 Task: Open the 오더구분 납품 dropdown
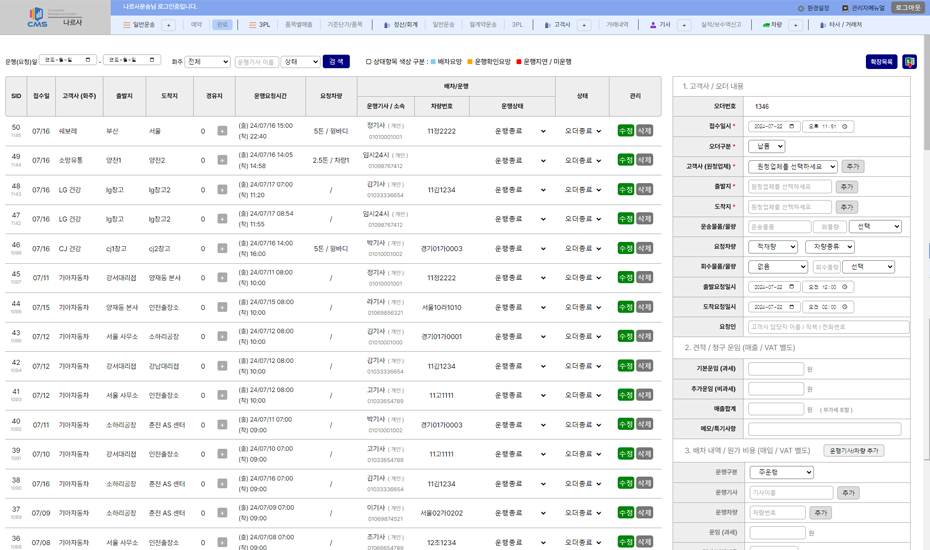[767, 146]
